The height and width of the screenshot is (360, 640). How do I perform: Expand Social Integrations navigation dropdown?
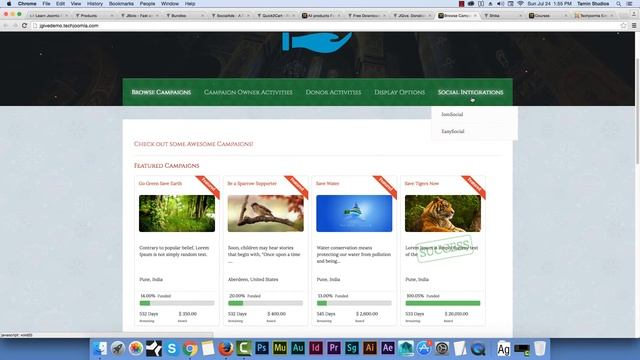tap(470, 92)
